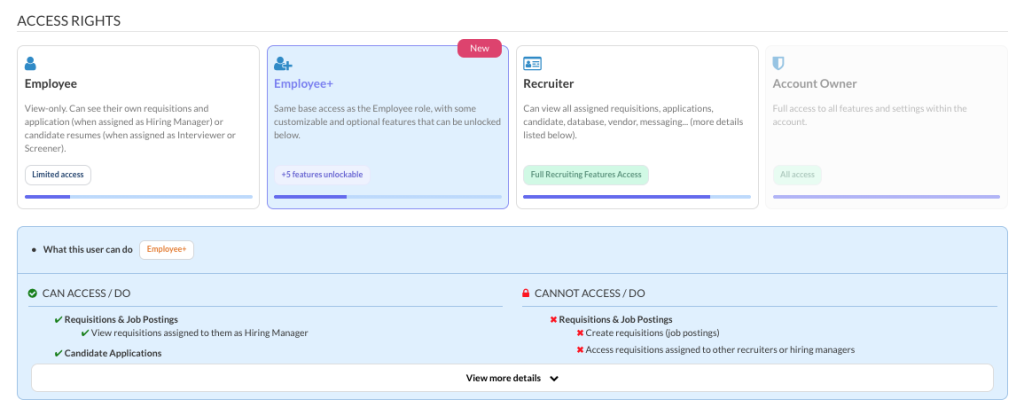The image size is (1024, 407).
Task: Click the Account Owner shield icon
Action: 779,63
